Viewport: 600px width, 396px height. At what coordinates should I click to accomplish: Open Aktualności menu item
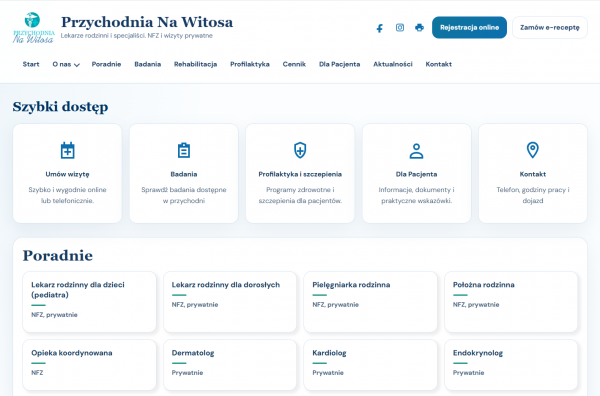click(x=393, y=64)
